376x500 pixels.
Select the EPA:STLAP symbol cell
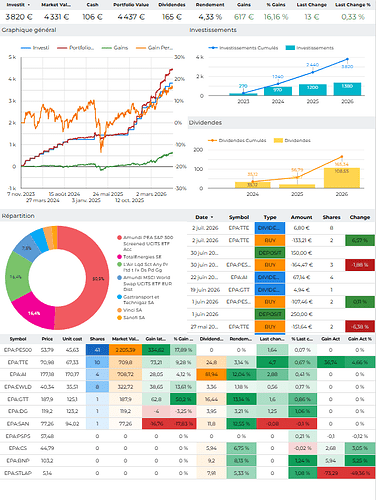click(x=18, y=473)
